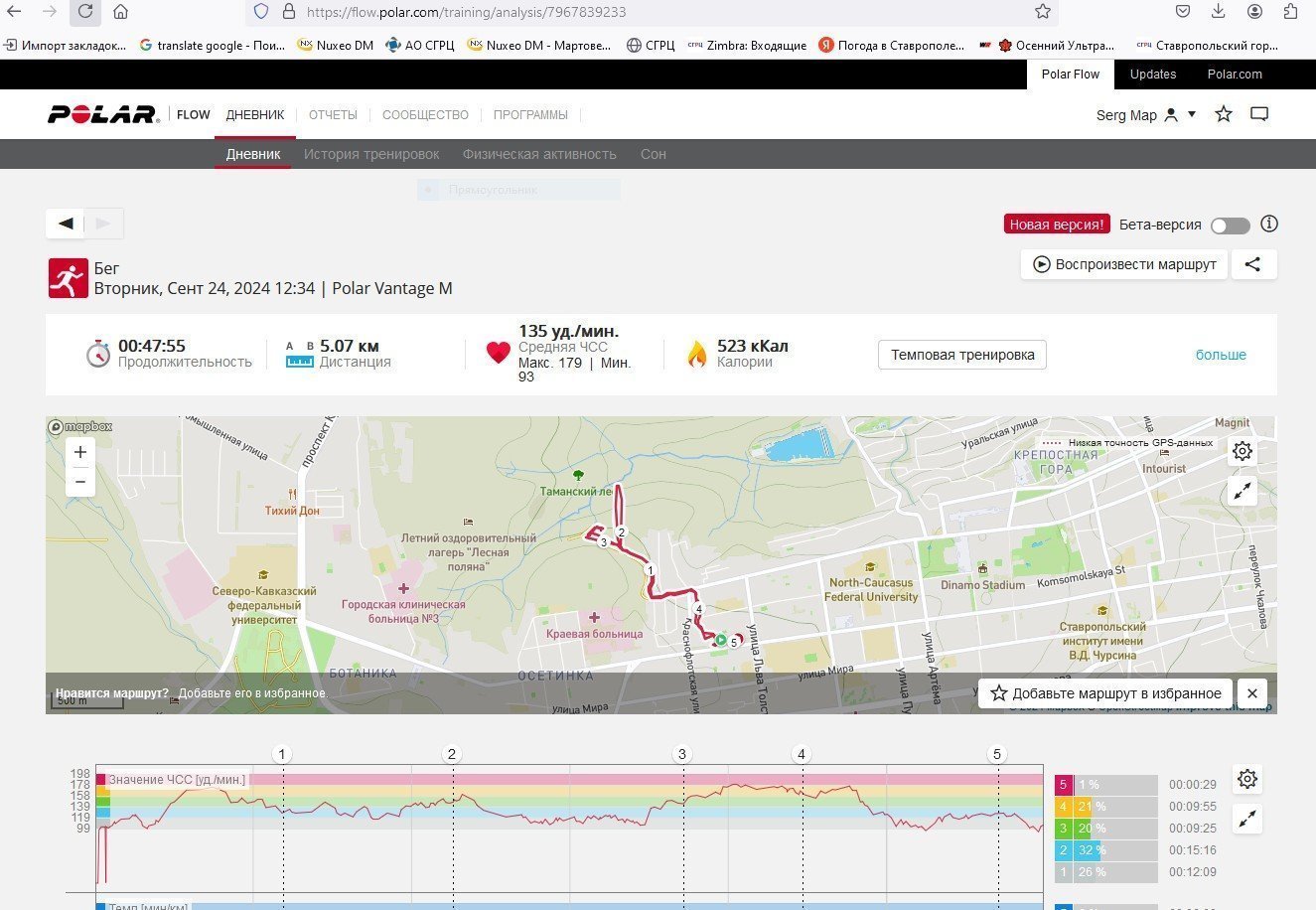Switch to Дневник main menu
The image size is (1316, 910).
[255, 114]
